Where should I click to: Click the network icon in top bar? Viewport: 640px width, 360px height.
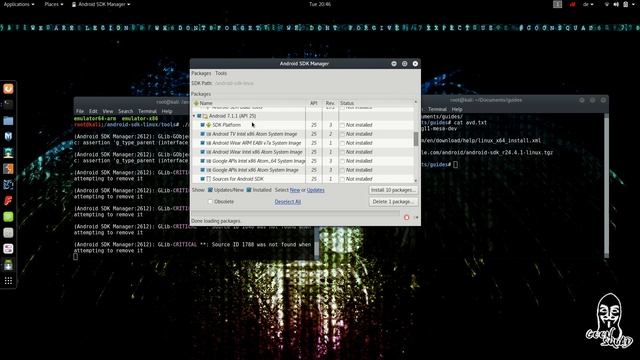click(x=607, y=4)
